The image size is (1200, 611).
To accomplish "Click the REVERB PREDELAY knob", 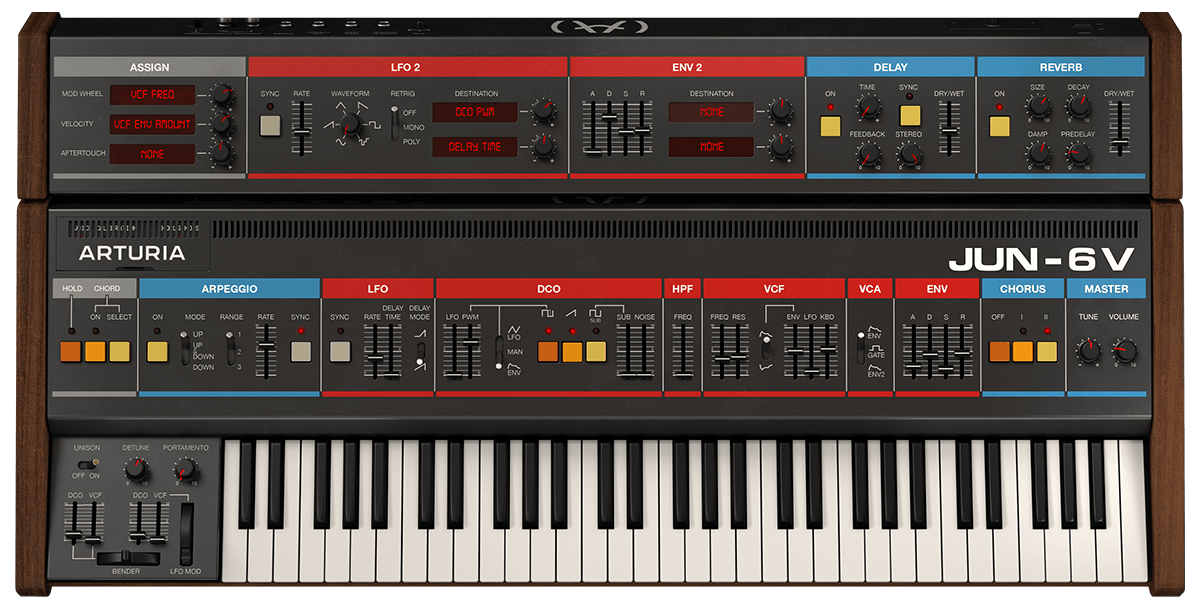I will coord(1078,154).
